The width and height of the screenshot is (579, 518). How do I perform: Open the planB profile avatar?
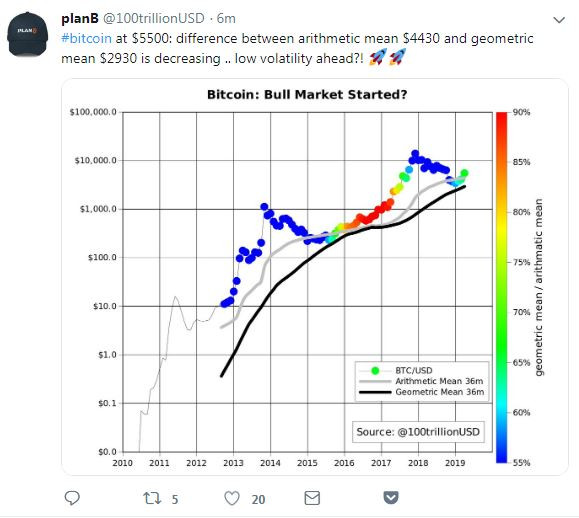point(28,34)
